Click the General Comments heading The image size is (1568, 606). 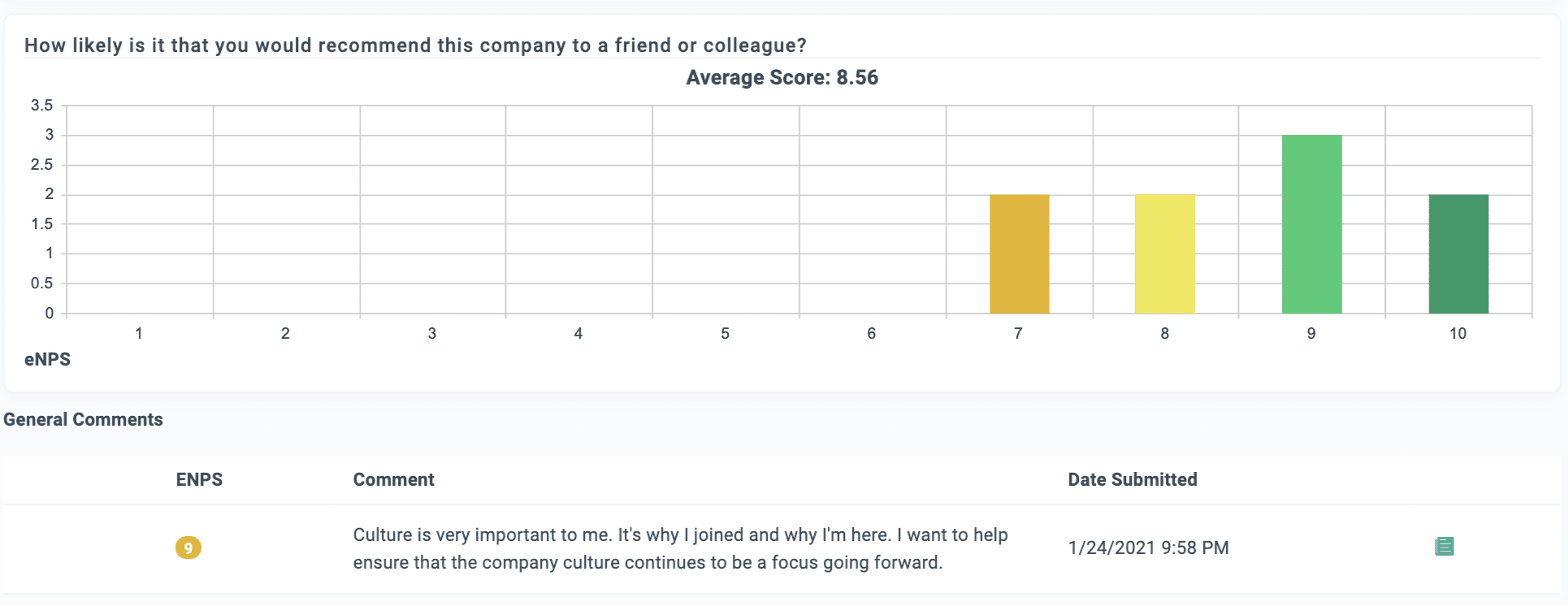click(x=83, y=419)
